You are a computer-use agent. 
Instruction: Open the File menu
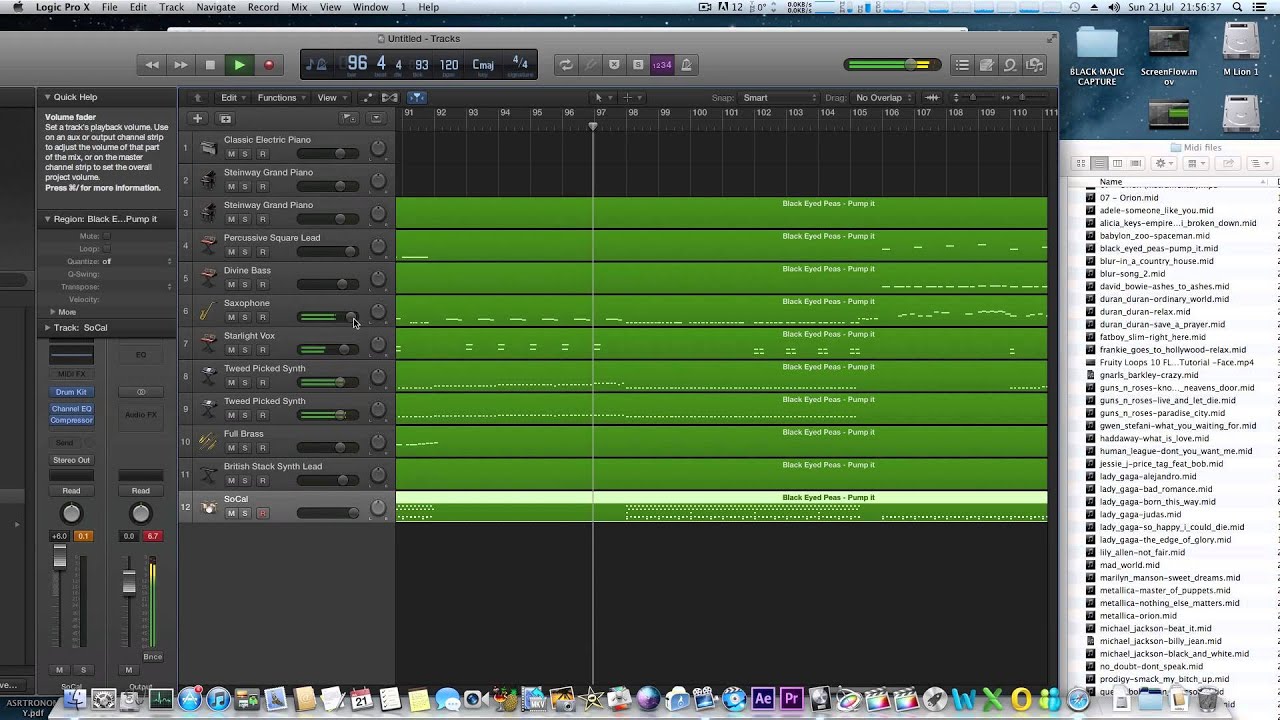click(x=109, y=7)
